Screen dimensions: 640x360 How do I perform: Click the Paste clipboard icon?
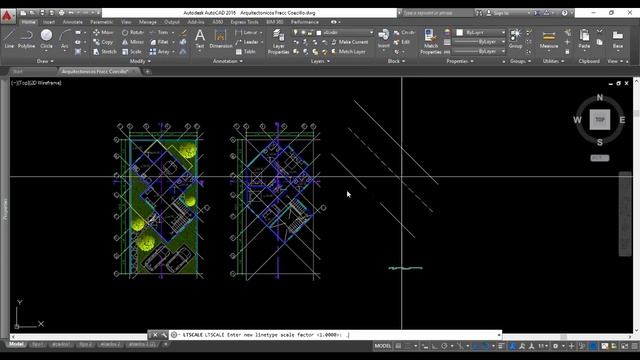pyautogui.click(x=584, y=39)
